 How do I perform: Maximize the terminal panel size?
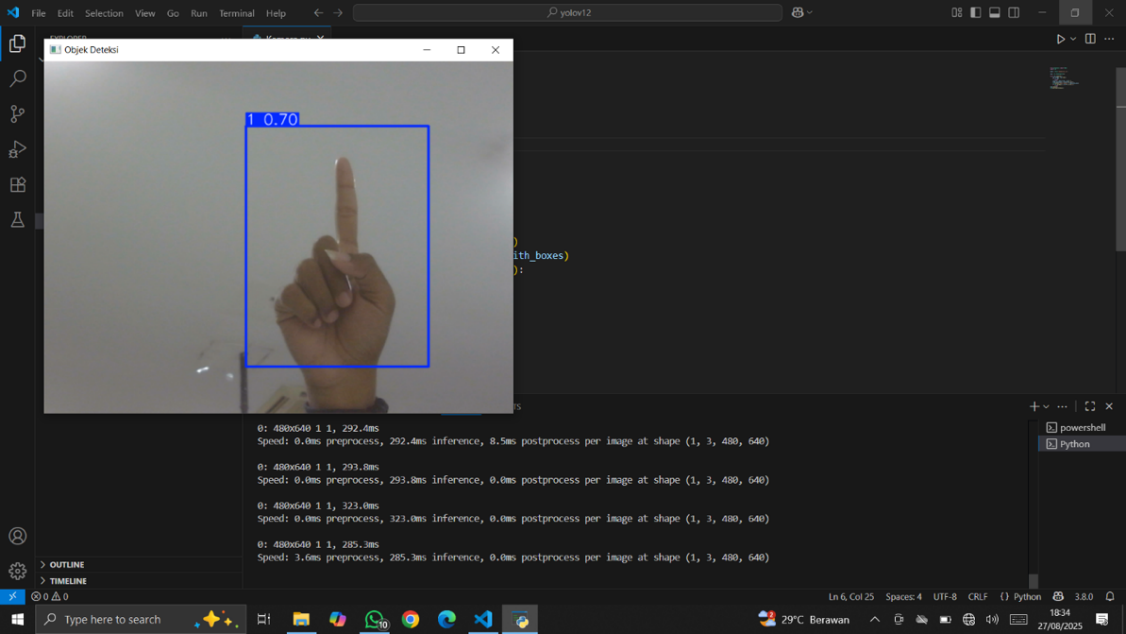(x=1090, y=406)
